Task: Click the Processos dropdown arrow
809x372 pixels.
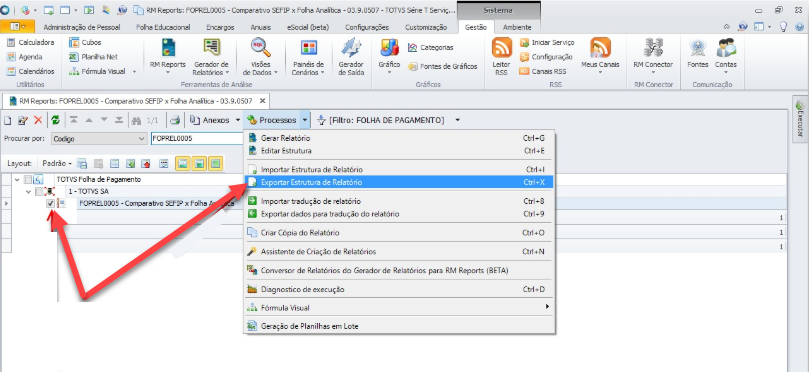Action: coord(305,120)
